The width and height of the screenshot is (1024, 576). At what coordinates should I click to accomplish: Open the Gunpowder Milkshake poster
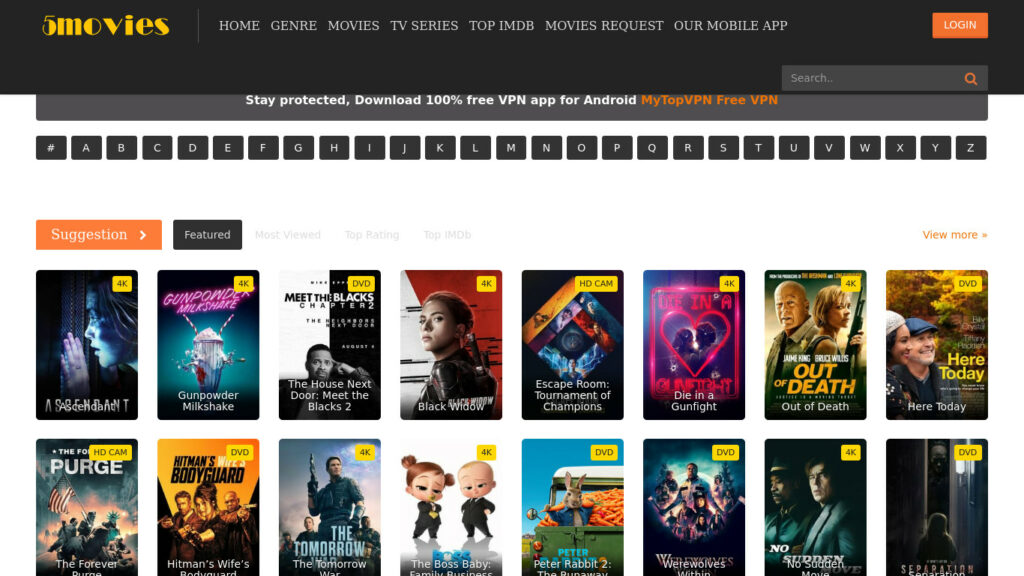point(208,345)
